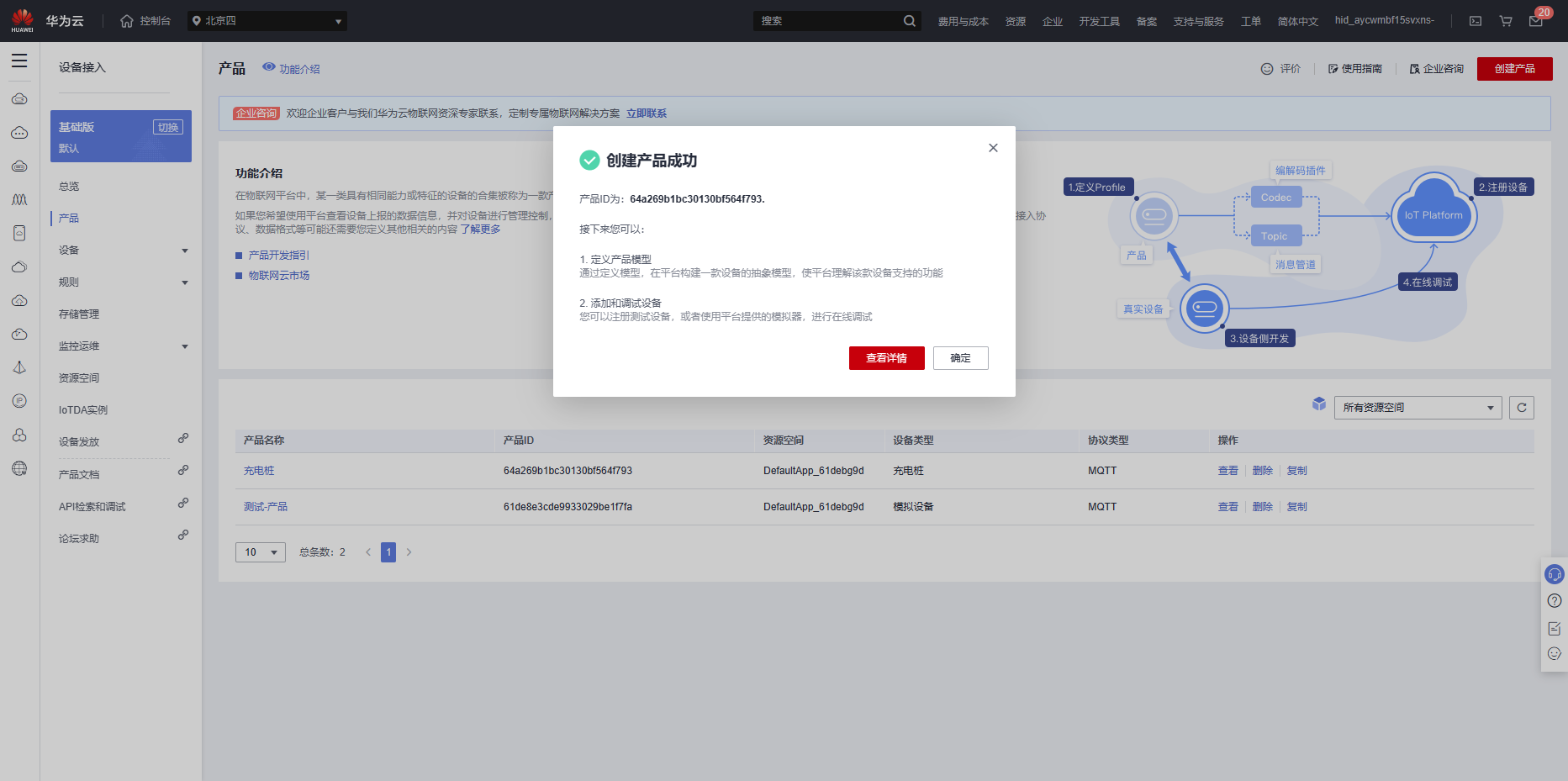
Task: Click the globe icon in left rail
Action: point(19,469)
